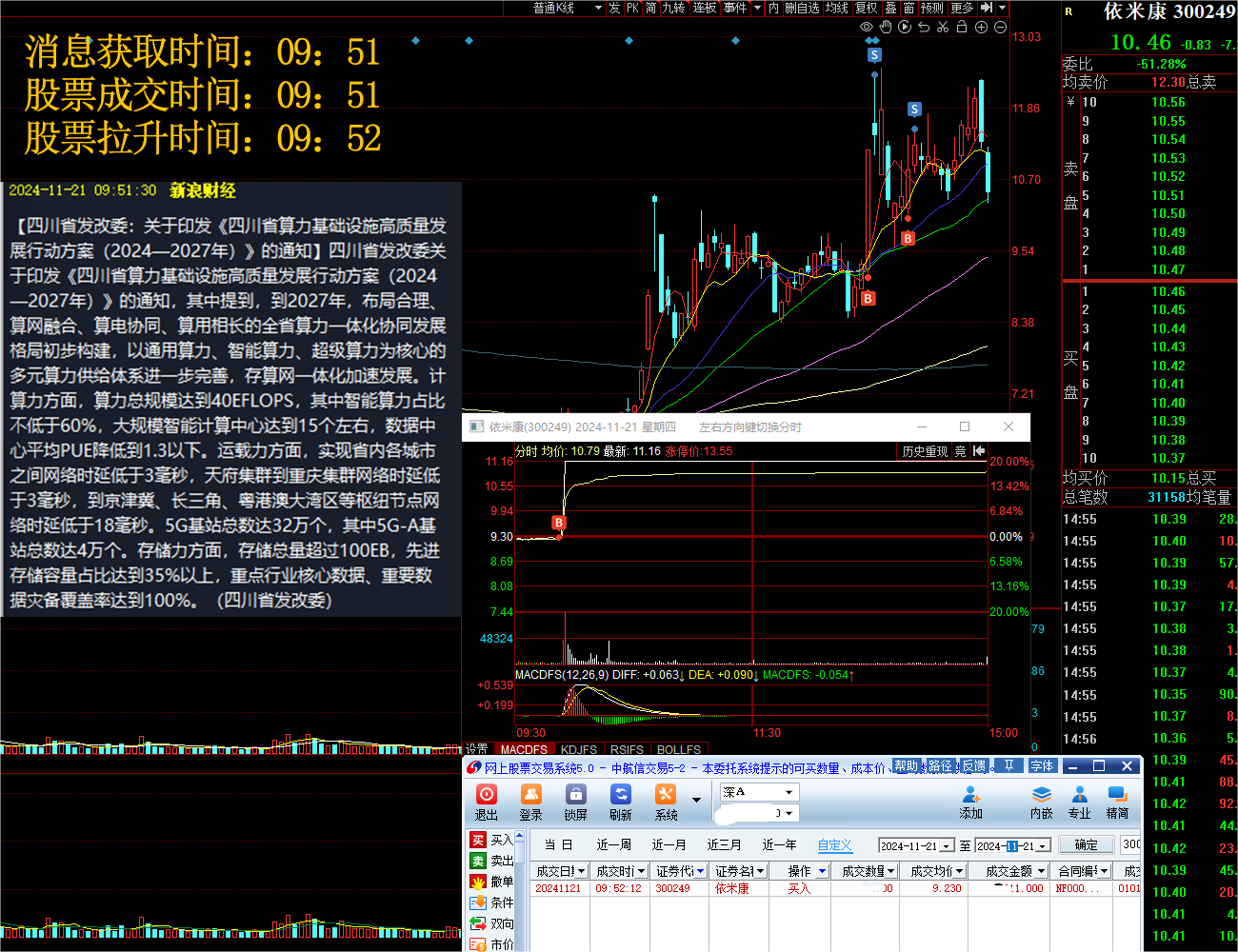The height and width of the screenshot is (952, 1238).
Task: Select the 近一年 date range option
Action: tap(779, 845)
